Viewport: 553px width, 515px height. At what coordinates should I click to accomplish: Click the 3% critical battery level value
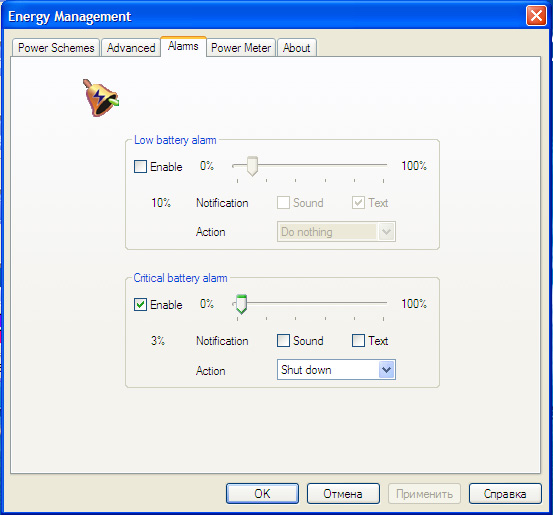coord(158,341)
